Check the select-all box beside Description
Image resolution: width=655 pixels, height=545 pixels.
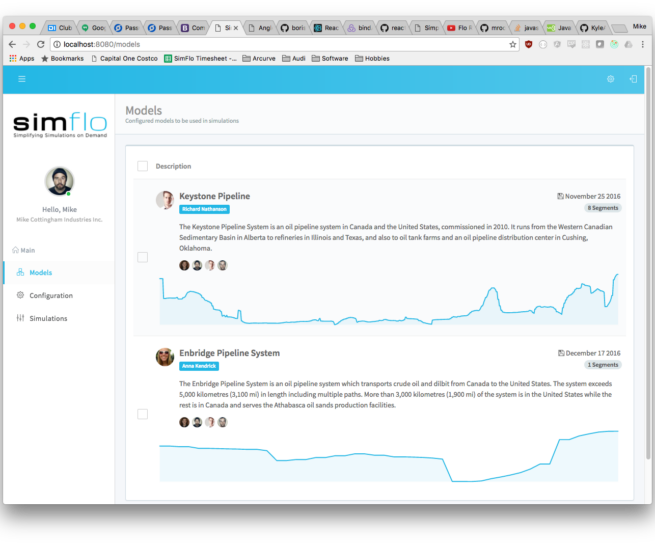(142, 166)
